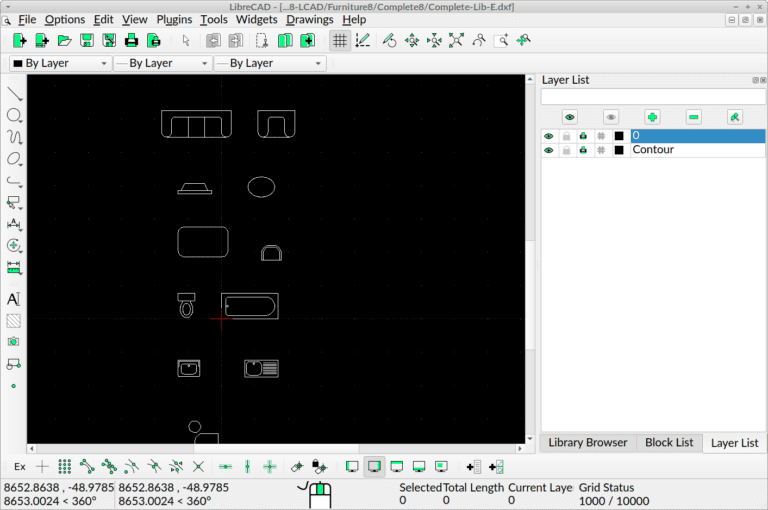Open the Modify tools in left toolbar
Screen dimensions: 768x510
[x=14, y=246]
